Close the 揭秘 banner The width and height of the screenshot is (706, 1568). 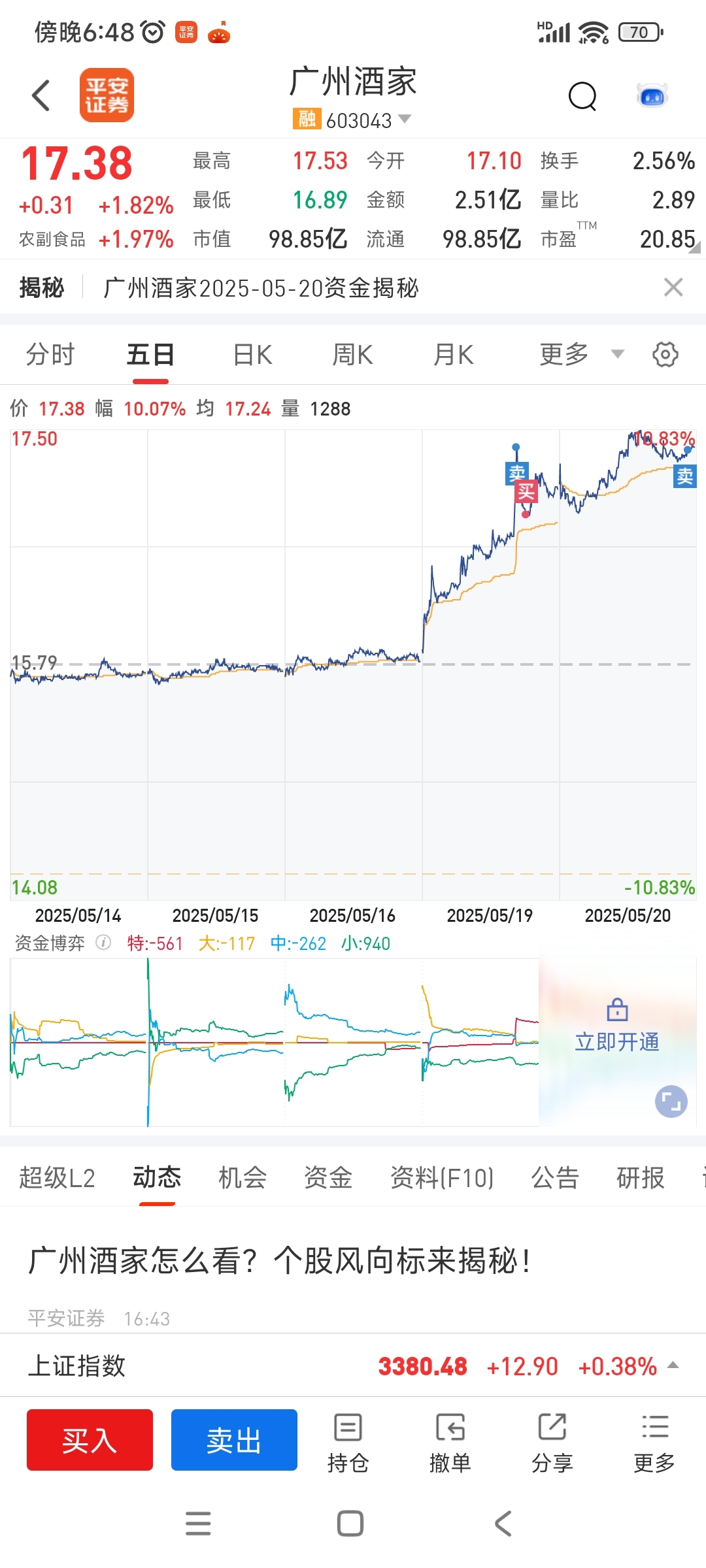(x=673, y=287)
